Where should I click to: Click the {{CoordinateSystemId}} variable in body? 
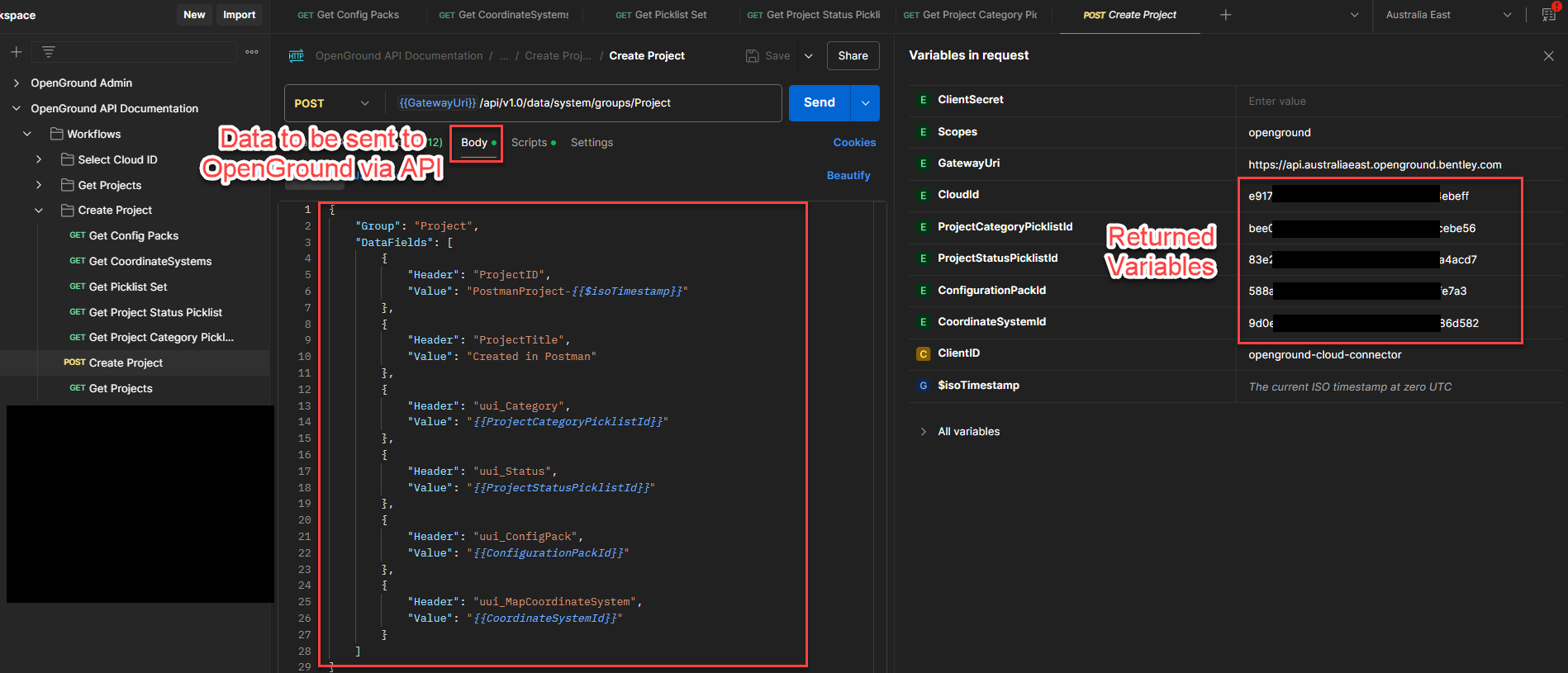point(545,618)
